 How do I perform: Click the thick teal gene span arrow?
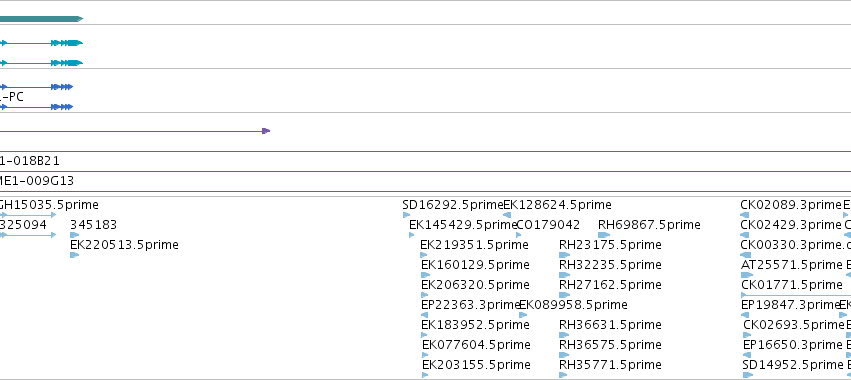coord(41,19)
